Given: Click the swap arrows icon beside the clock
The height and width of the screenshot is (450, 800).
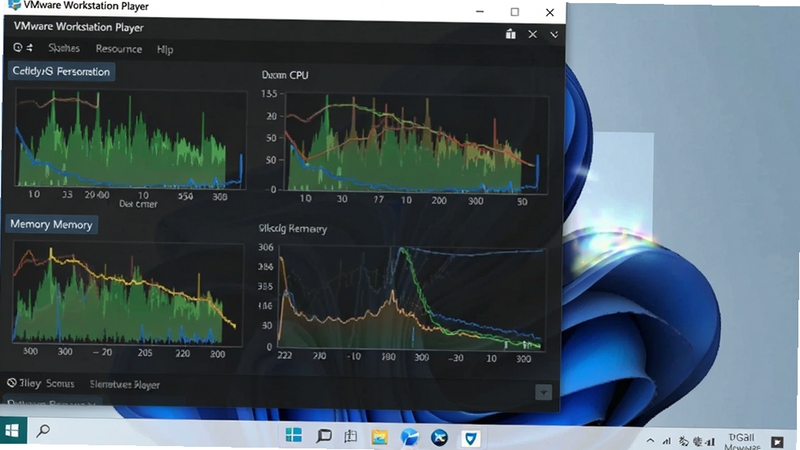Looking at the screenshot, I should [x=30, y=47].
